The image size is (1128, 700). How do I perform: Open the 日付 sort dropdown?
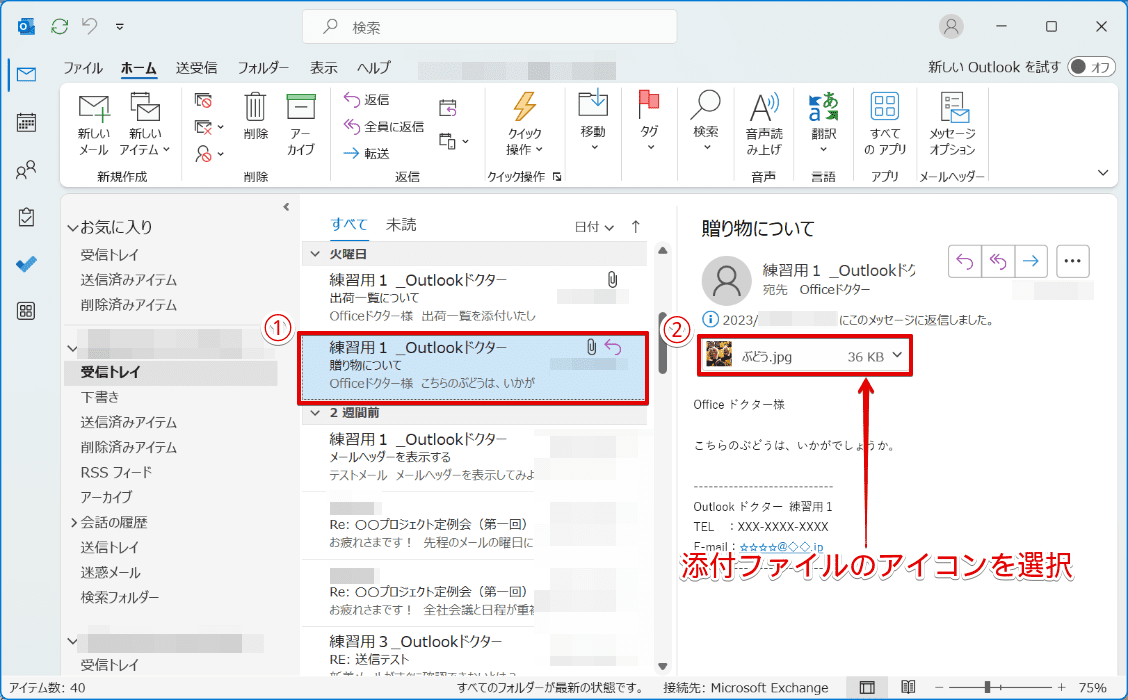[594, 227]
